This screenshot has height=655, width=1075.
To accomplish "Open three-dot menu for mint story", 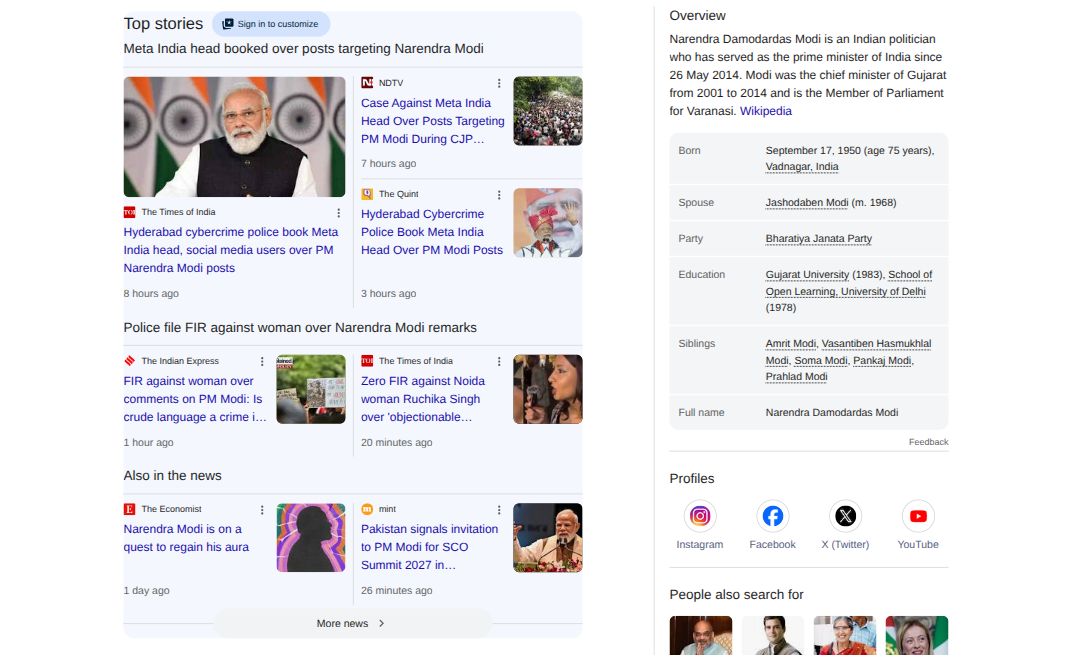I will (499, 510).
